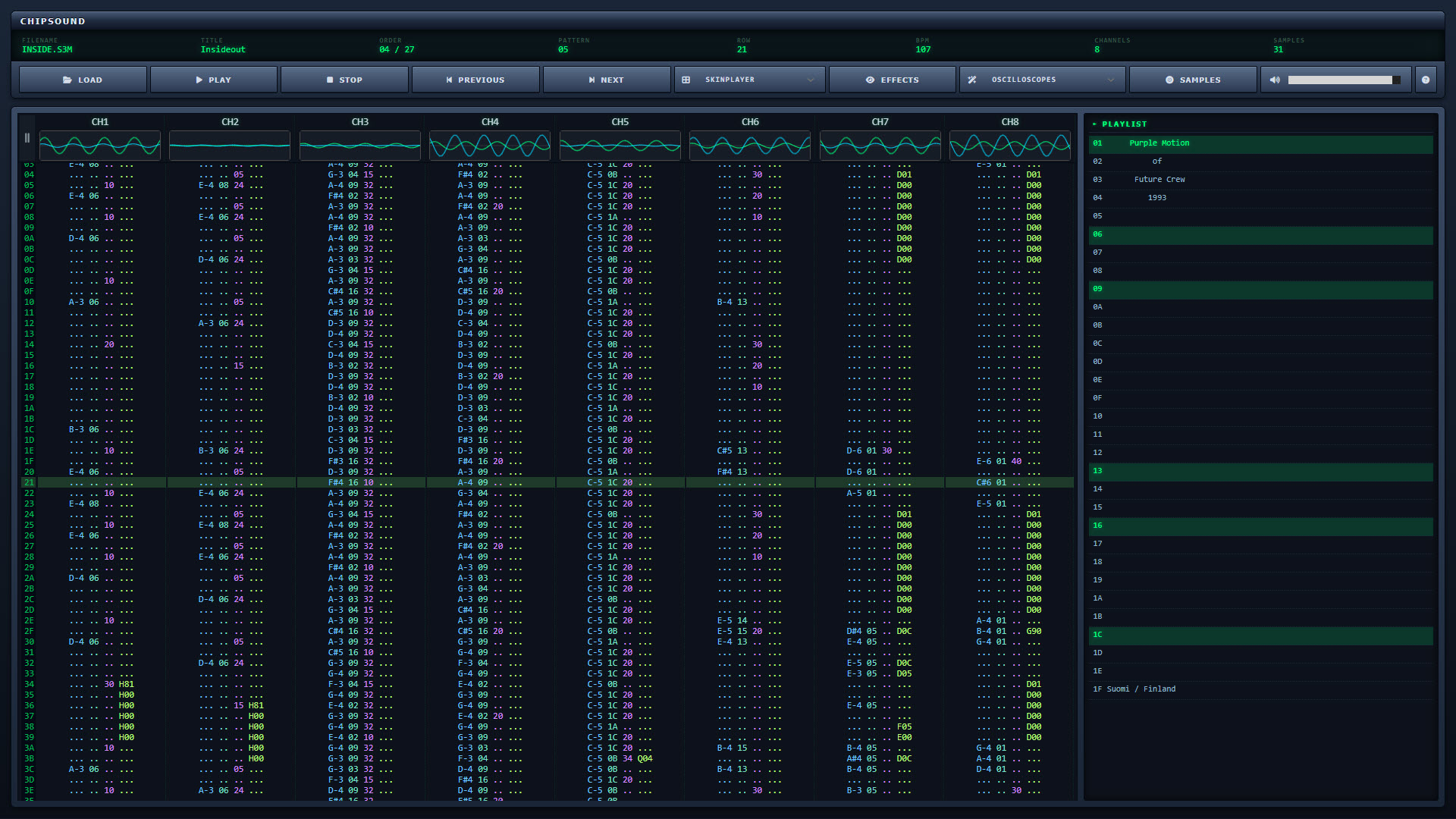This screenshot has height=819, width=1456.
Task: Click the grid icon in the Skinplayer dropdown
Action: coord(686,80)
